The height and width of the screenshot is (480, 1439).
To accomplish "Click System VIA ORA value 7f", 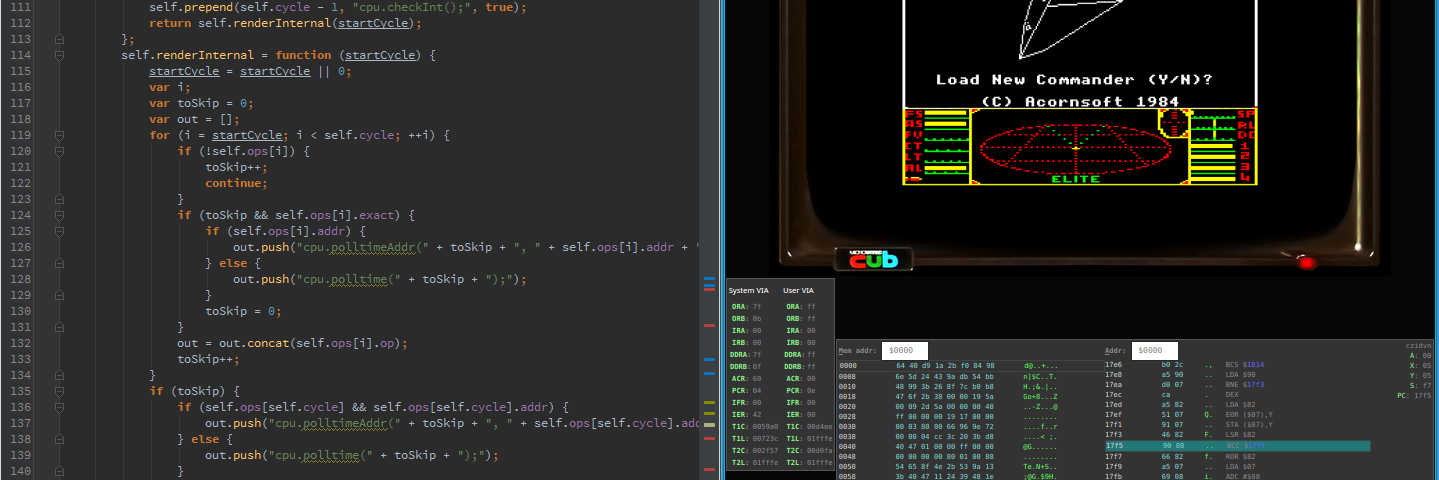I will [756, 307].
